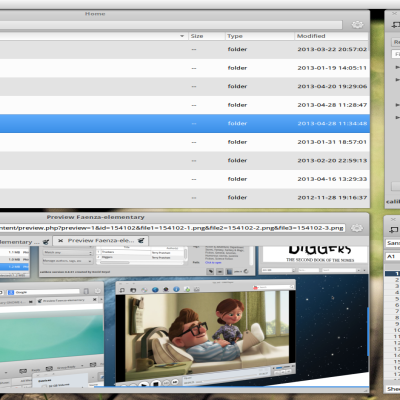Select the folder modified 2012-11-28 19:16:37

[184, 197]
